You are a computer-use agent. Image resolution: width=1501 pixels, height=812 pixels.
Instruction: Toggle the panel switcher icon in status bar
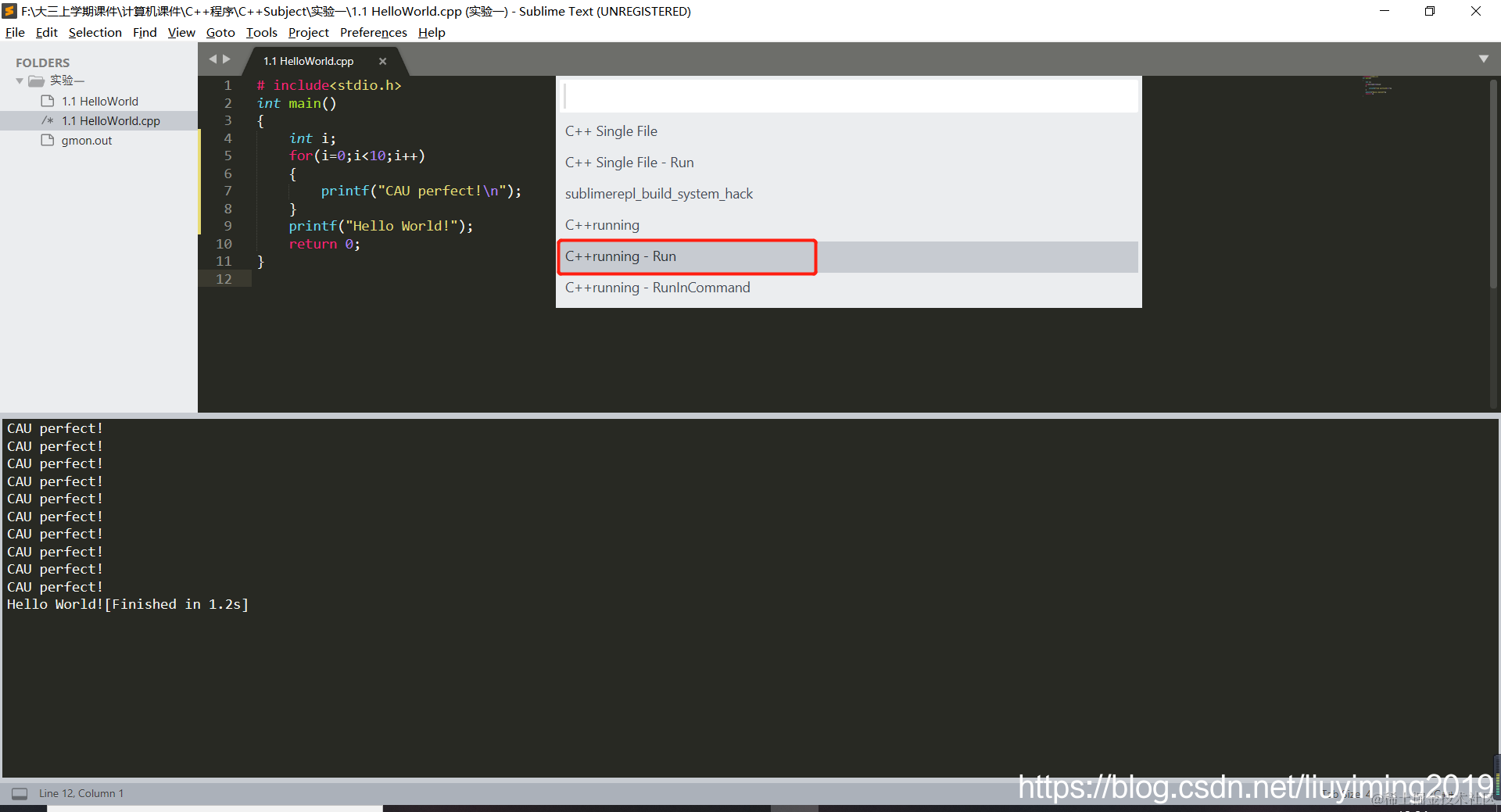(x=20, y=793)
